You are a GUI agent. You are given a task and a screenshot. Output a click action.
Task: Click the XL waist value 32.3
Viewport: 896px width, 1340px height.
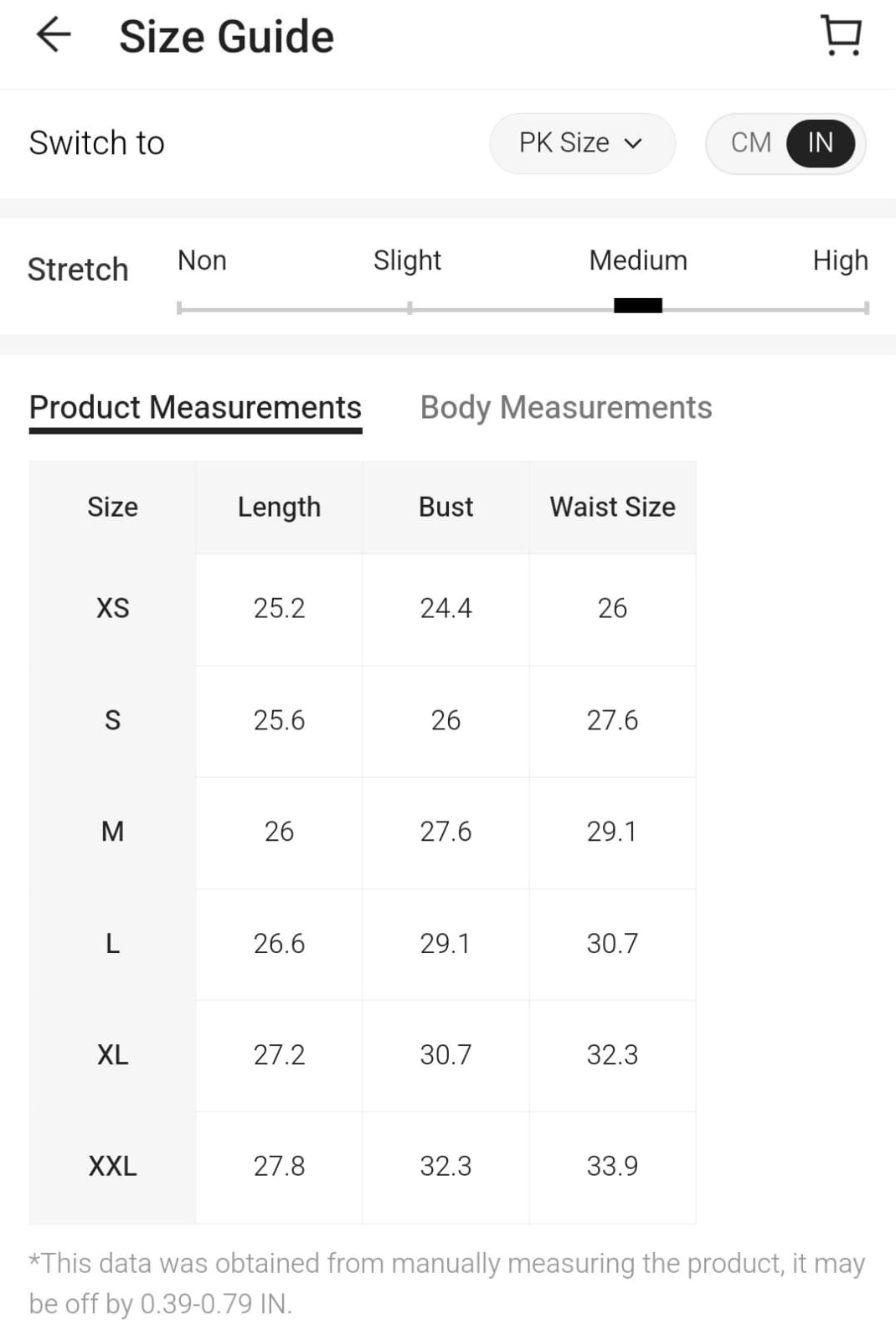click(612, 1055)
